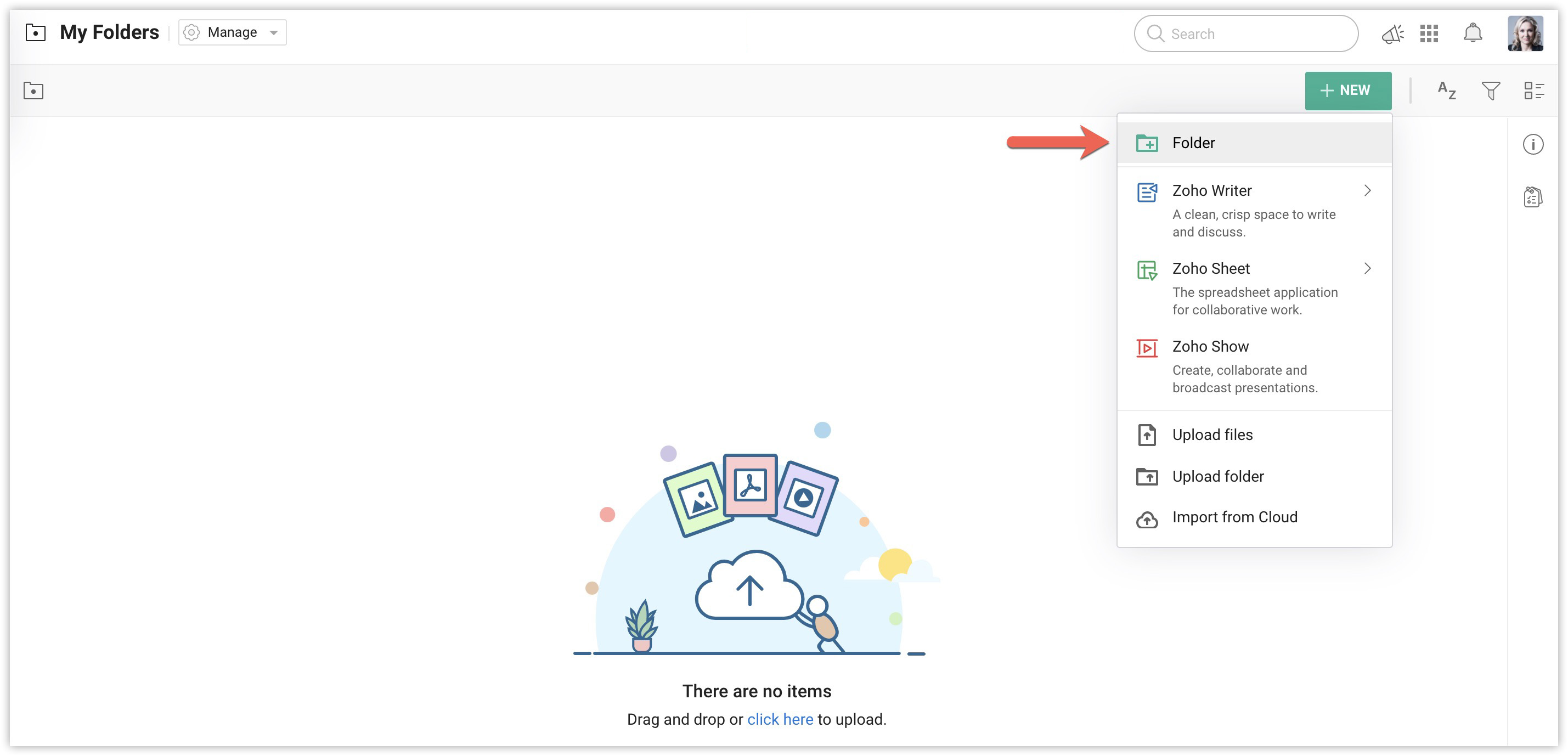
Task: Expand Zoho Writer submenu arrow
Action: 1367,190
